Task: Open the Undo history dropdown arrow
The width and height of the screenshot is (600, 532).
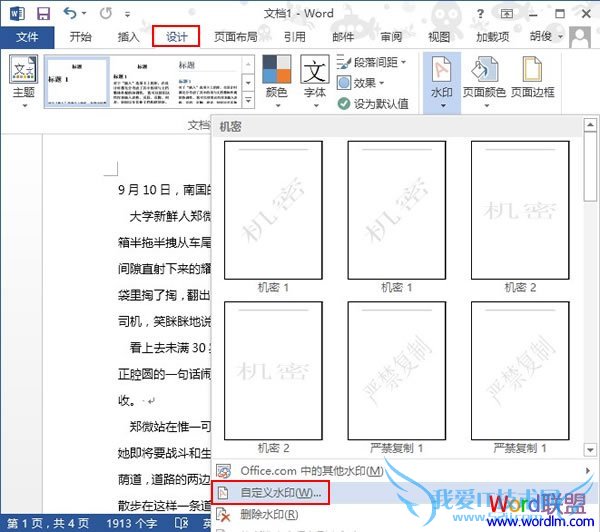Action: pos(84,14)
